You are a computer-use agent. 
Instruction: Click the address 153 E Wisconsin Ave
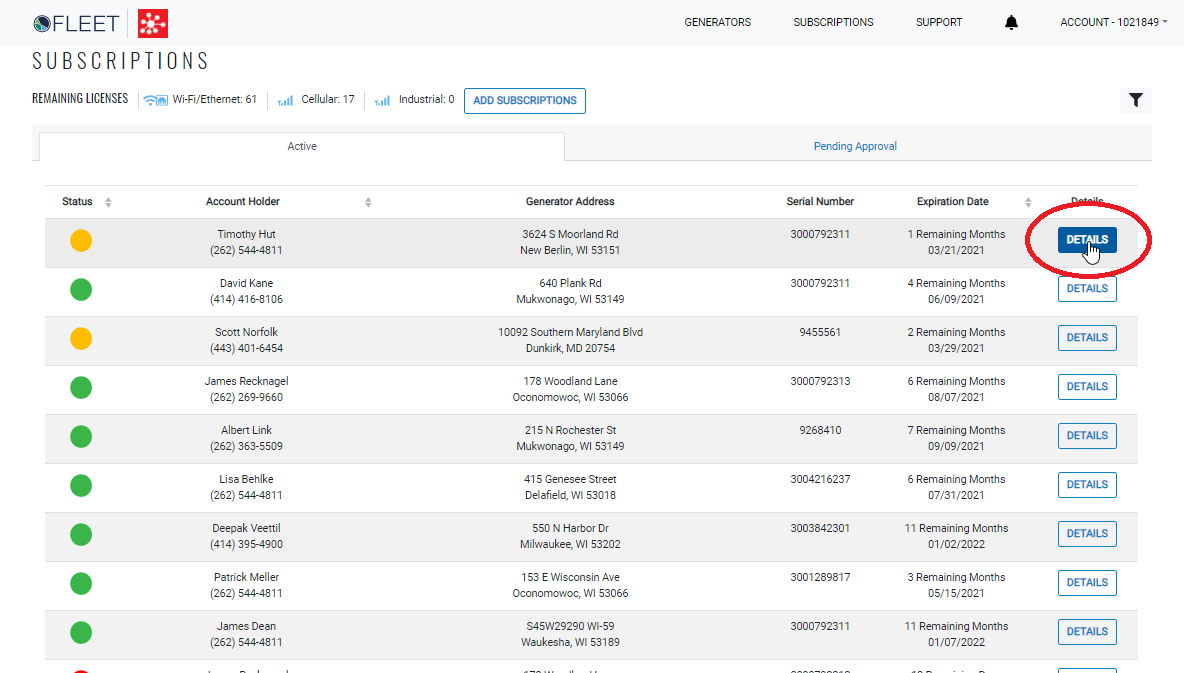[570, 578]
